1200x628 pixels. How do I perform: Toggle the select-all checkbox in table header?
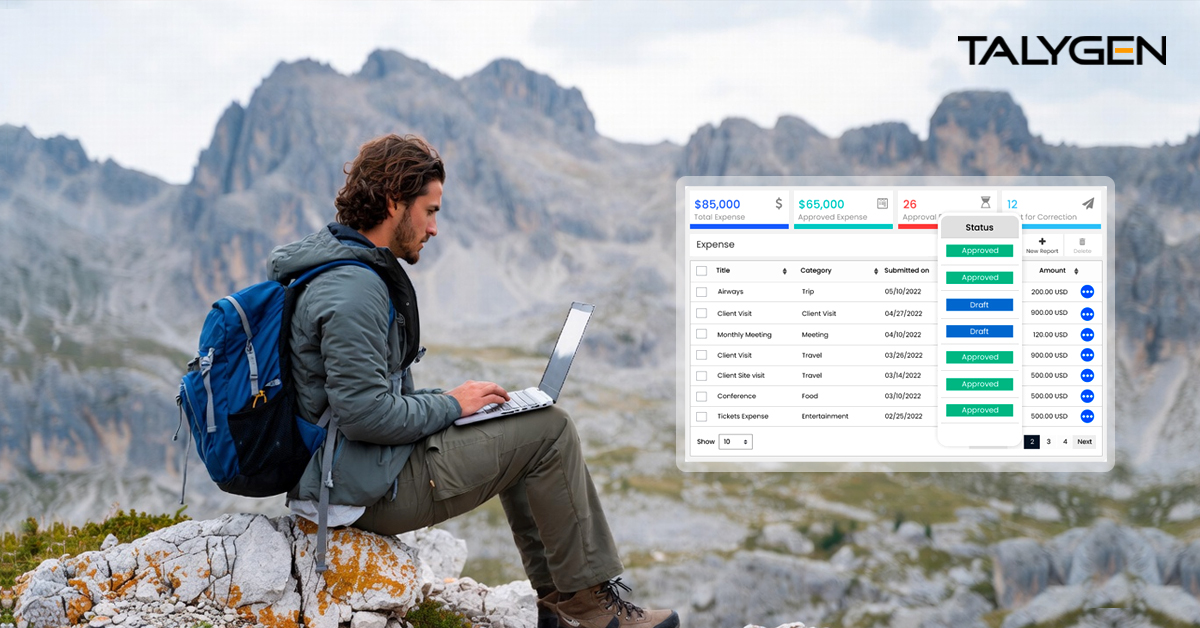[701, 271]
